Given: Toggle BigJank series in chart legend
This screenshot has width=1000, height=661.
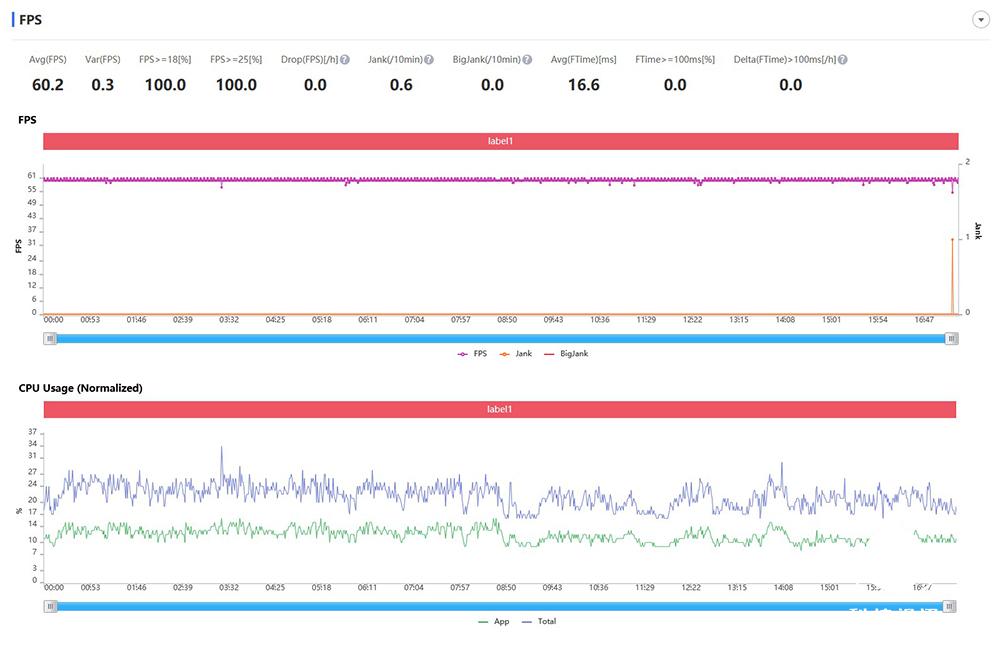Looking at the screenshot, I should point(566,353).
